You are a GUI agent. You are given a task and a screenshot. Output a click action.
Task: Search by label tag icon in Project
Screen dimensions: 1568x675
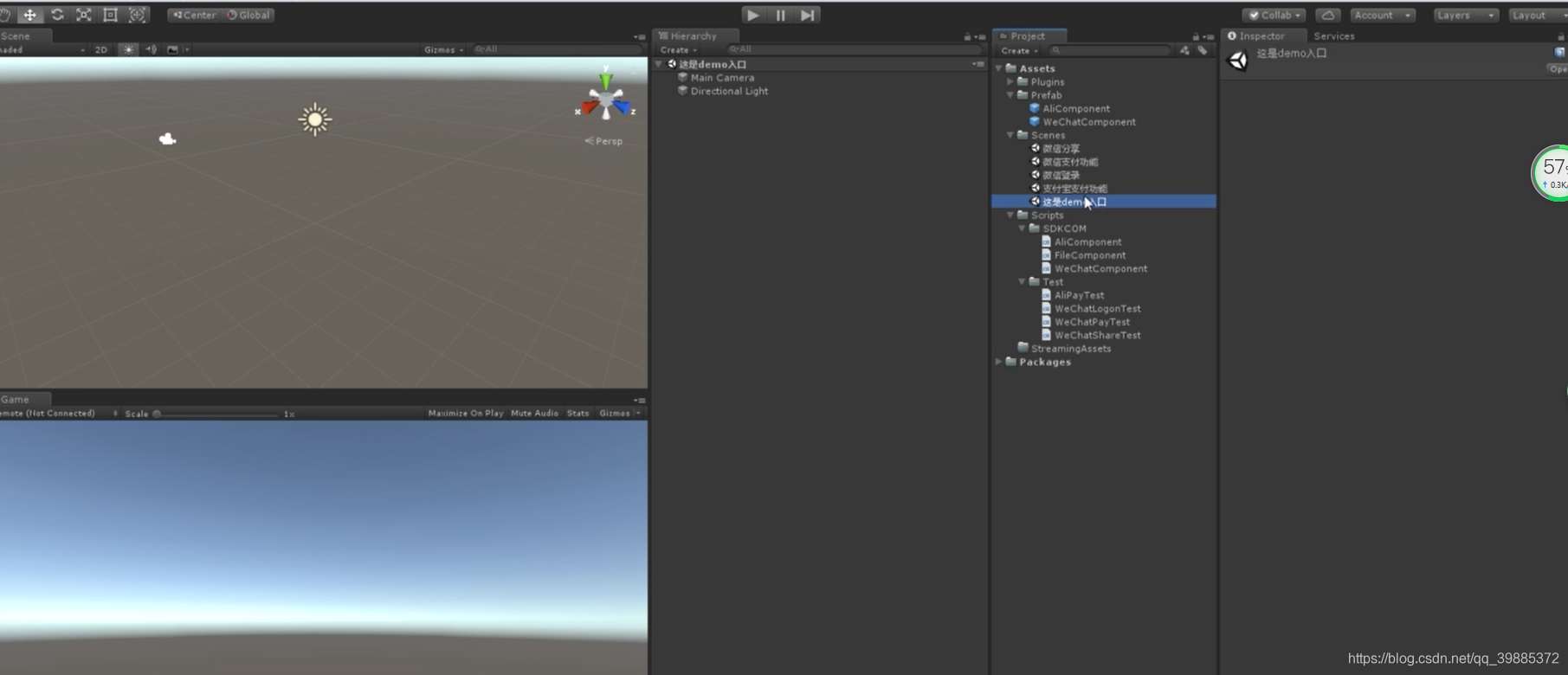[1203, 50]
